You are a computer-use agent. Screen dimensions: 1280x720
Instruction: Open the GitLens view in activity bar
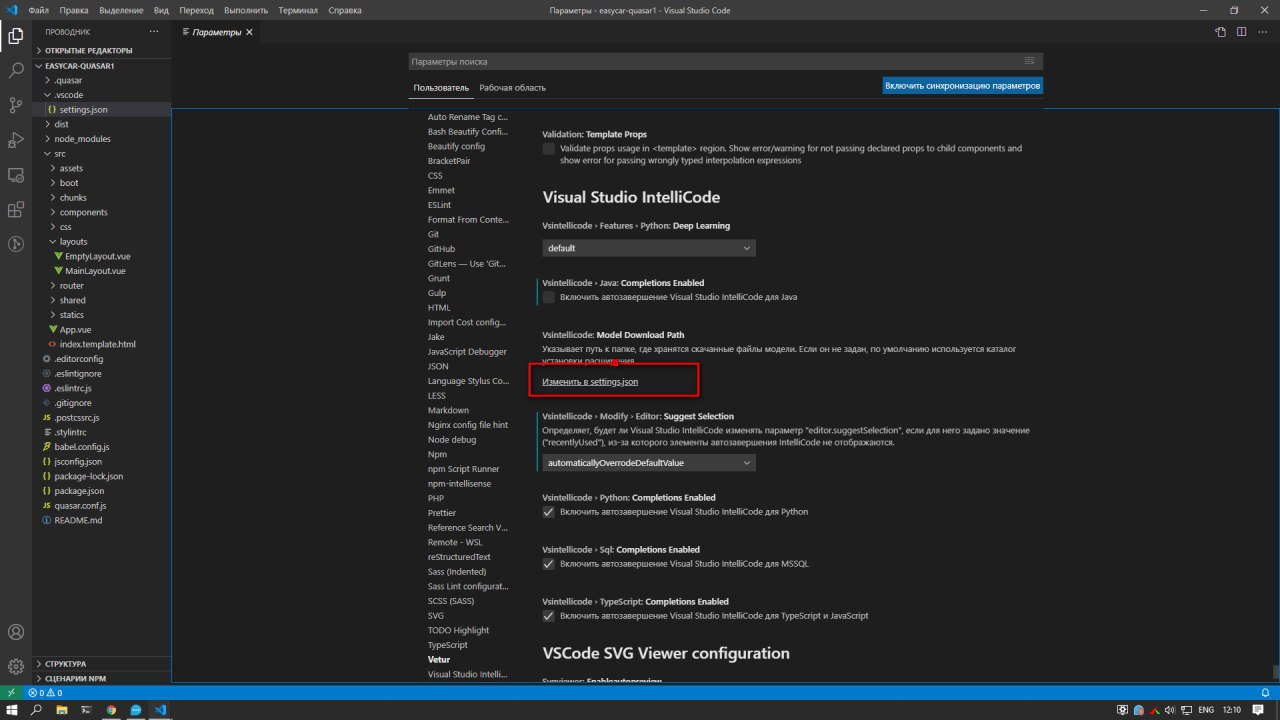click(16, 244)
